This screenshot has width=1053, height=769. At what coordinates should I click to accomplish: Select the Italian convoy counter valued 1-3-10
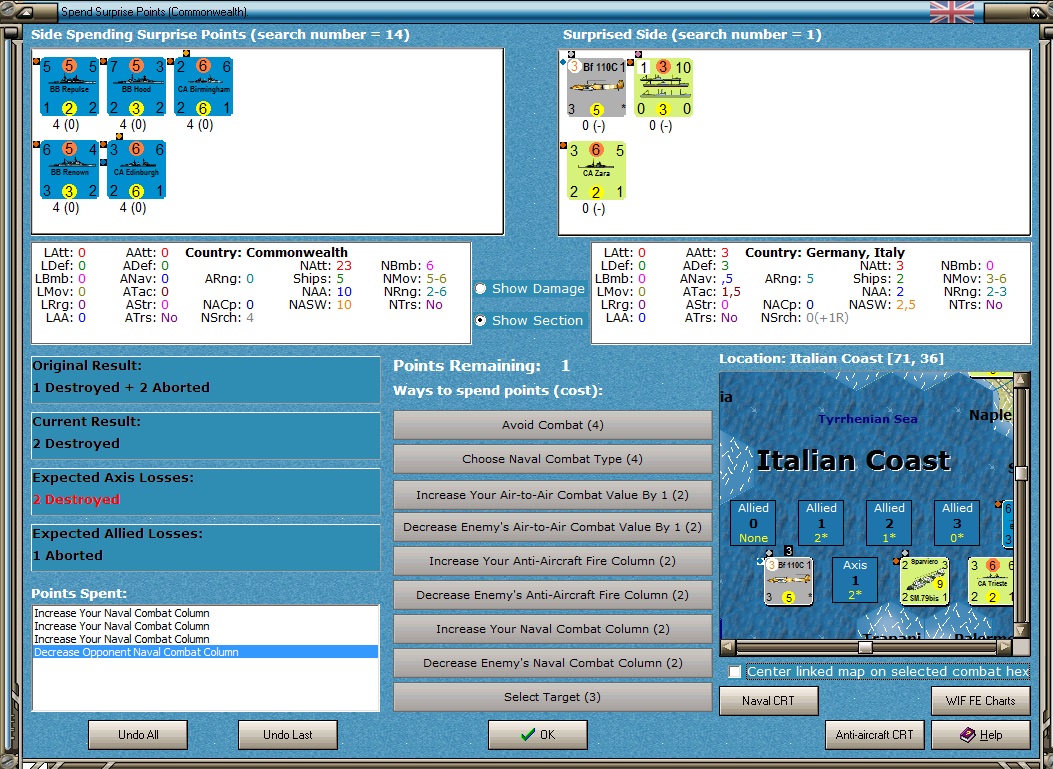[663, 87]
